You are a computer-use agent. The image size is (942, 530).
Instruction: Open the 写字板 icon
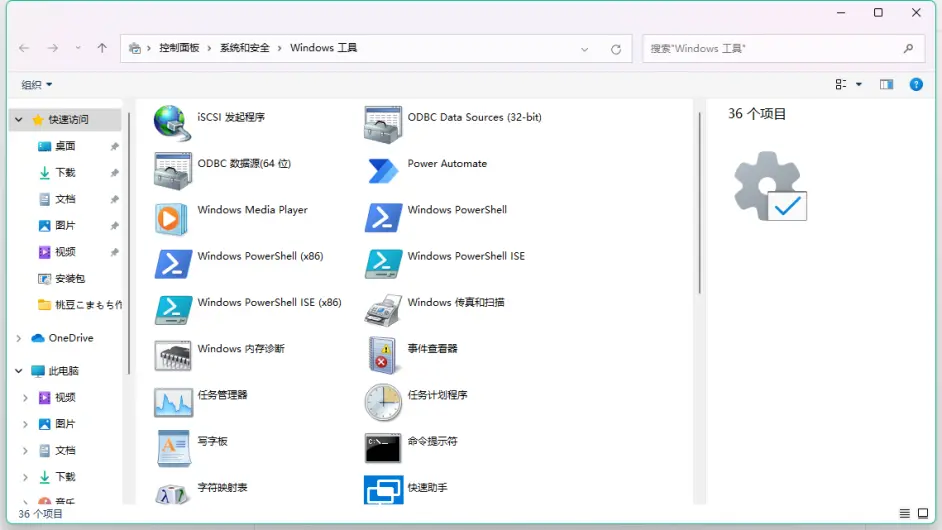[173, 448]
